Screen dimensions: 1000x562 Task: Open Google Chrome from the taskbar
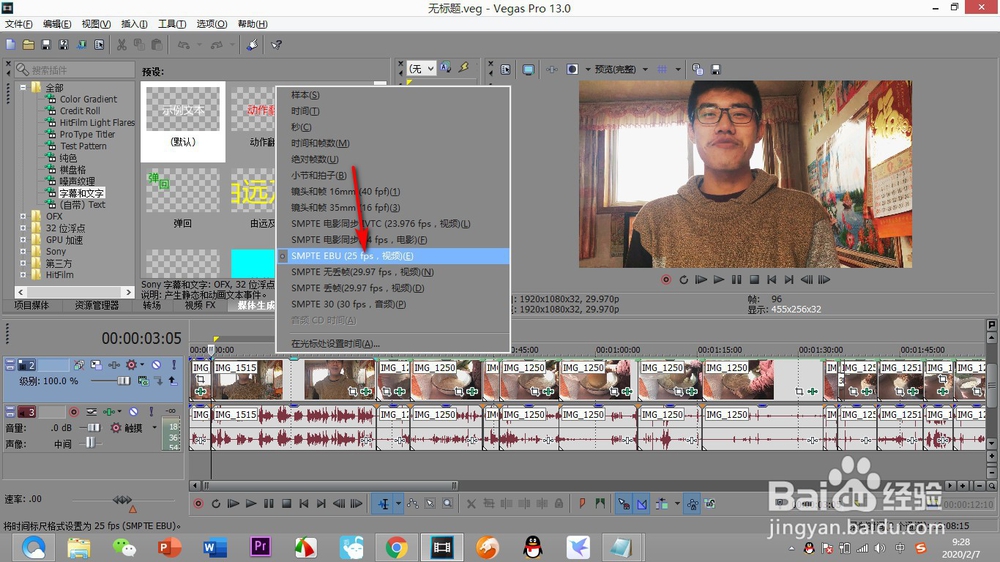coord(396,547)
